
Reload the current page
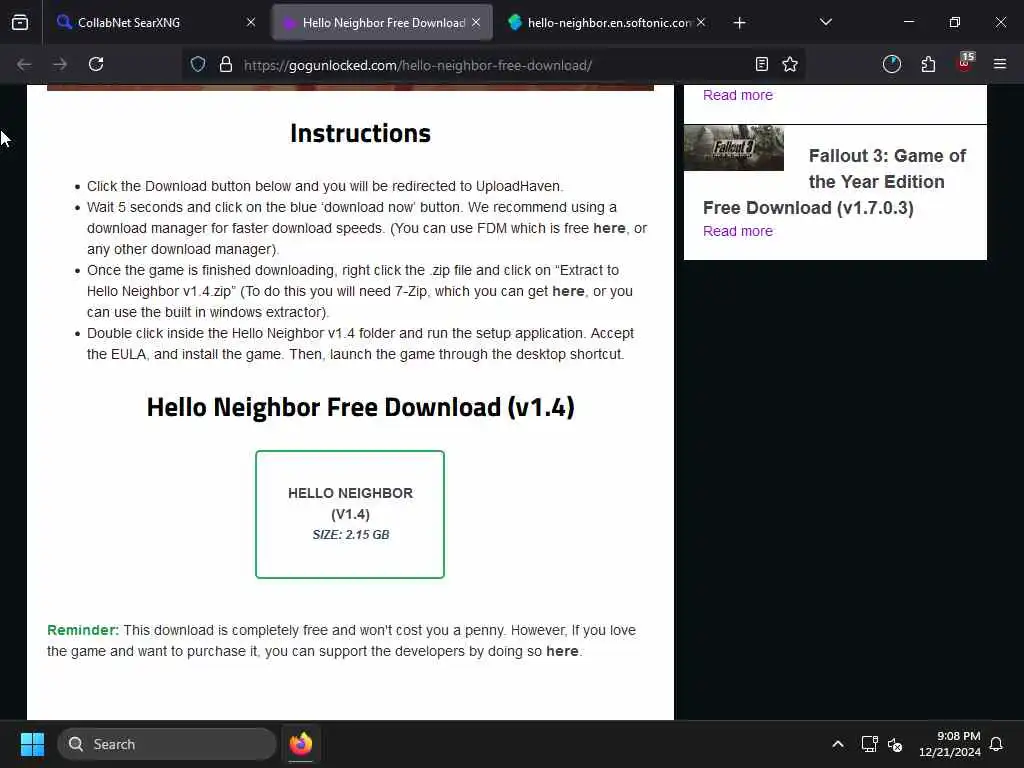96,64
